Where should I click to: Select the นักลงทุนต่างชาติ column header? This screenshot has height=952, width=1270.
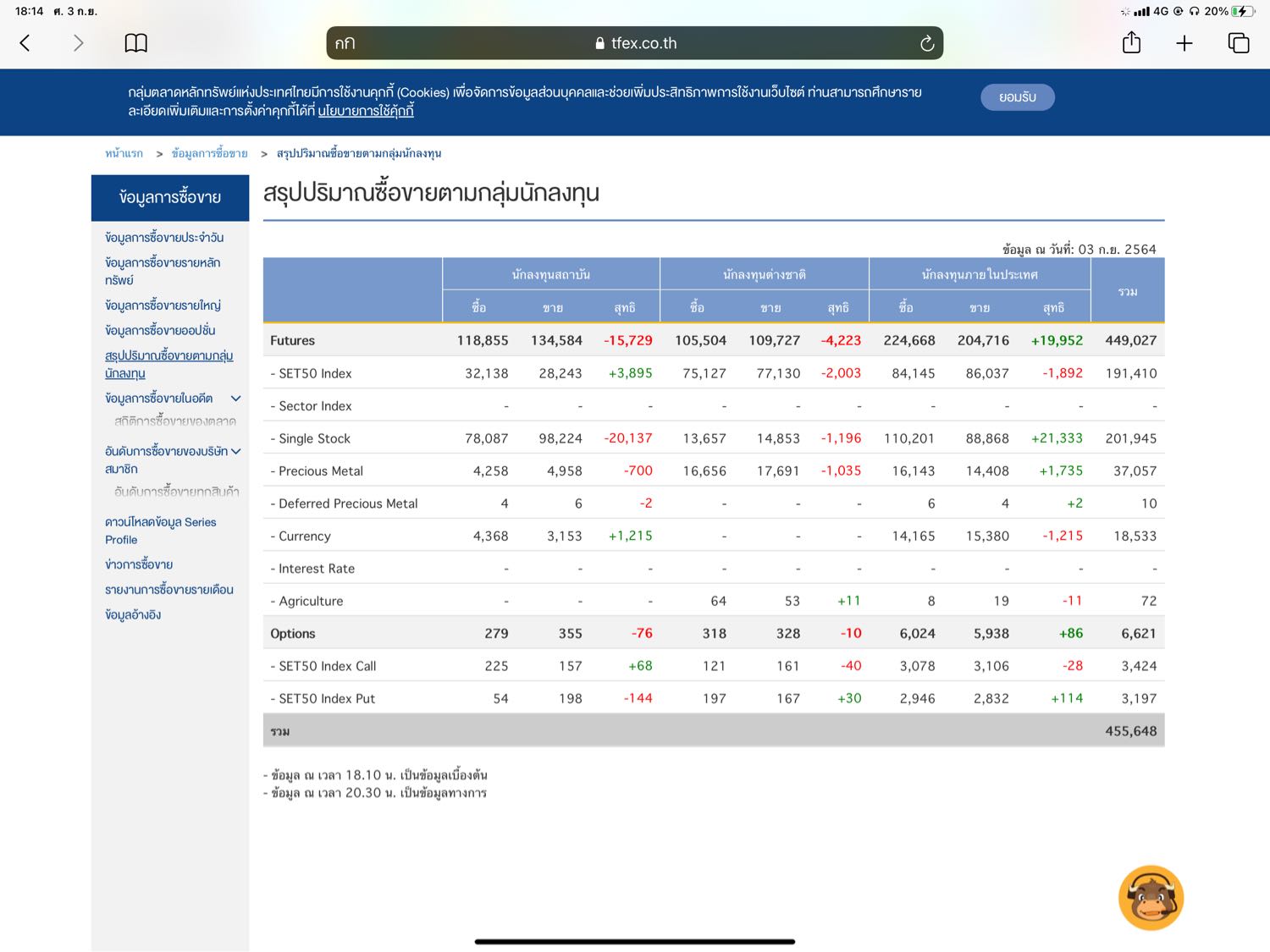765,274
